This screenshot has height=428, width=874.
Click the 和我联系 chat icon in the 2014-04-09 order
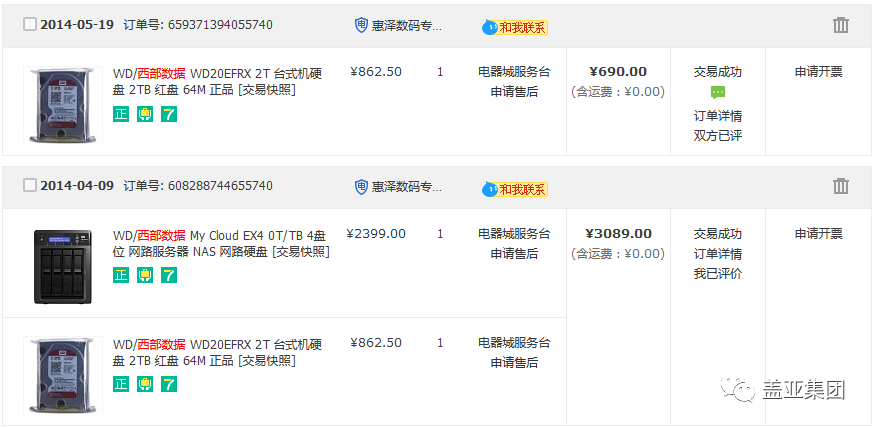pyautogui.click(x=515, y=189)
